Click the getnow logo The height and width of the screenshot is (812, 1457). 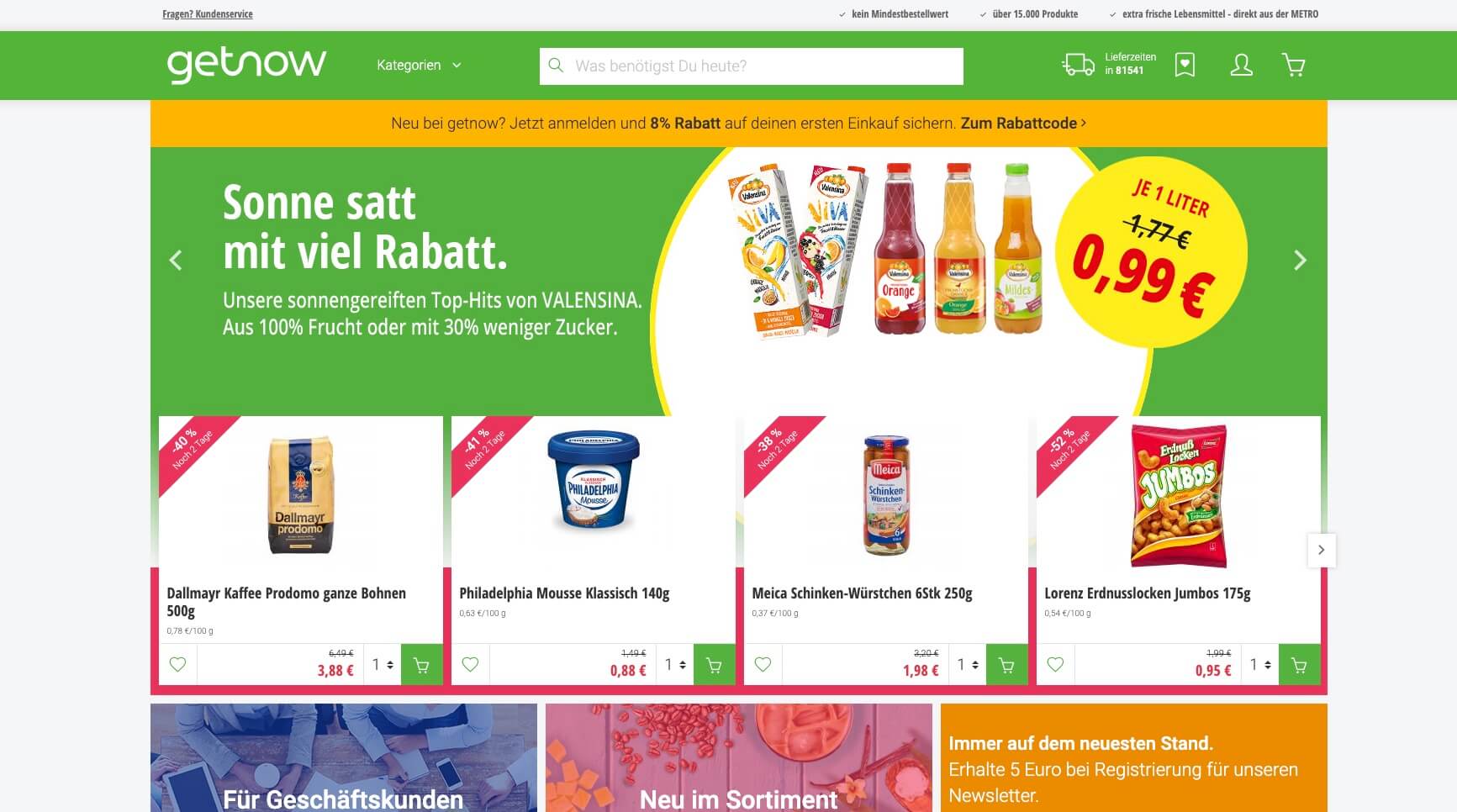(246, 65)
